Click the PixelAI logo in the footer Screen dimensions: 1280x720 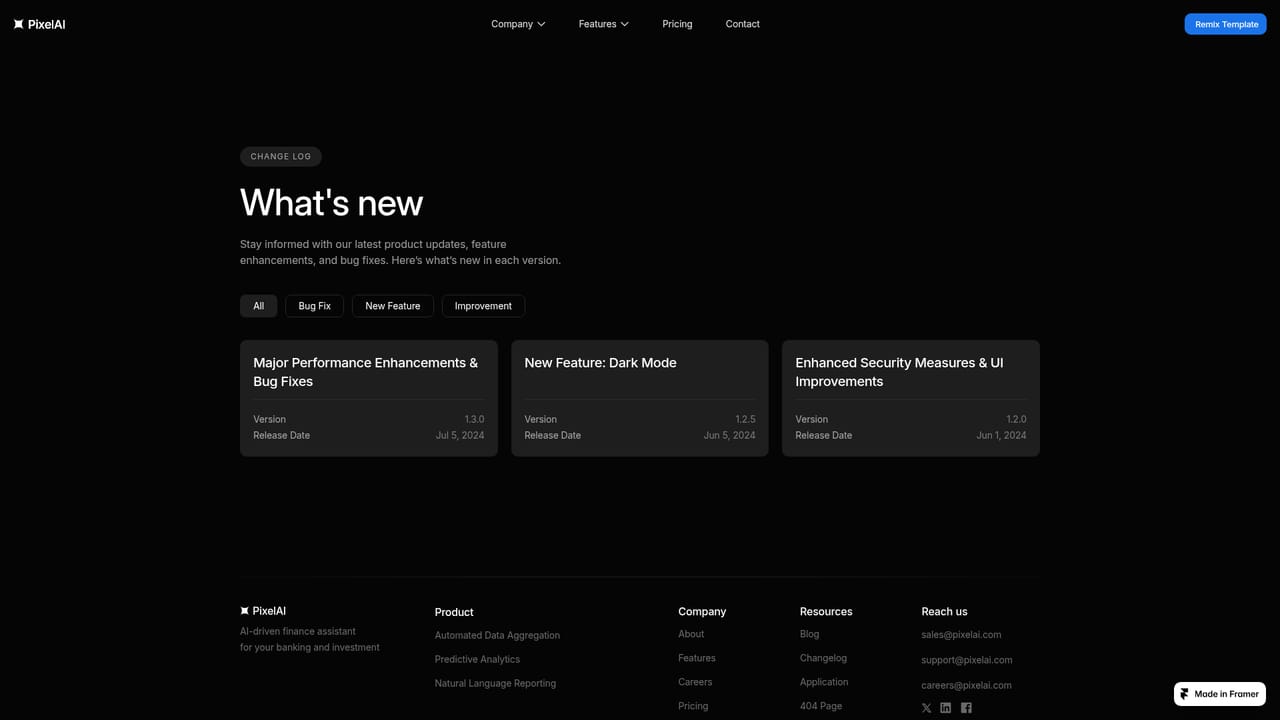point(263,611)
